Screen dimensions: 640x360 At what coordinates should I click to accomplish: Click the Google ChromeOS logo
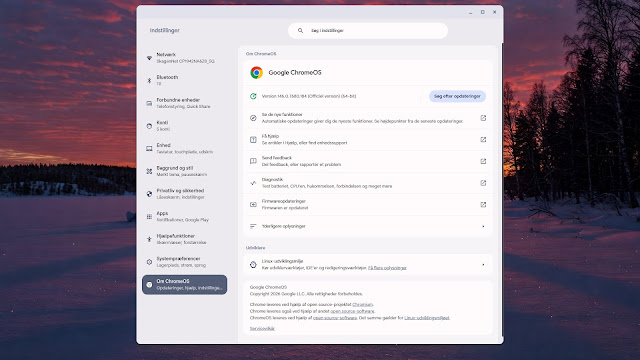click(257, 73)
